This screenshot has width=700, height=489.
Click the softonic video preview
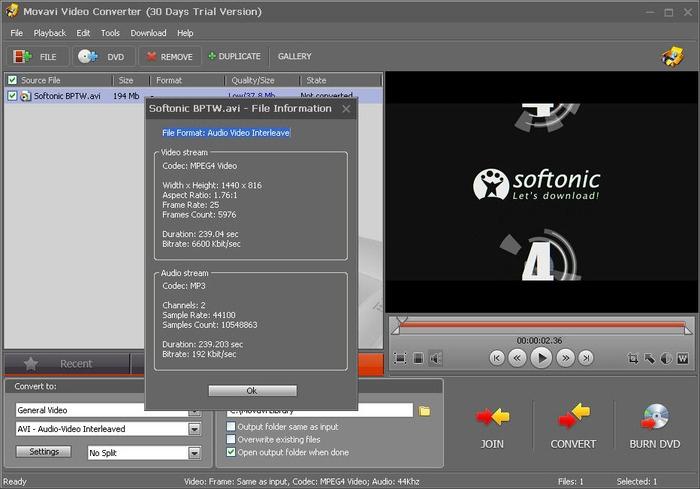[542, 192]
